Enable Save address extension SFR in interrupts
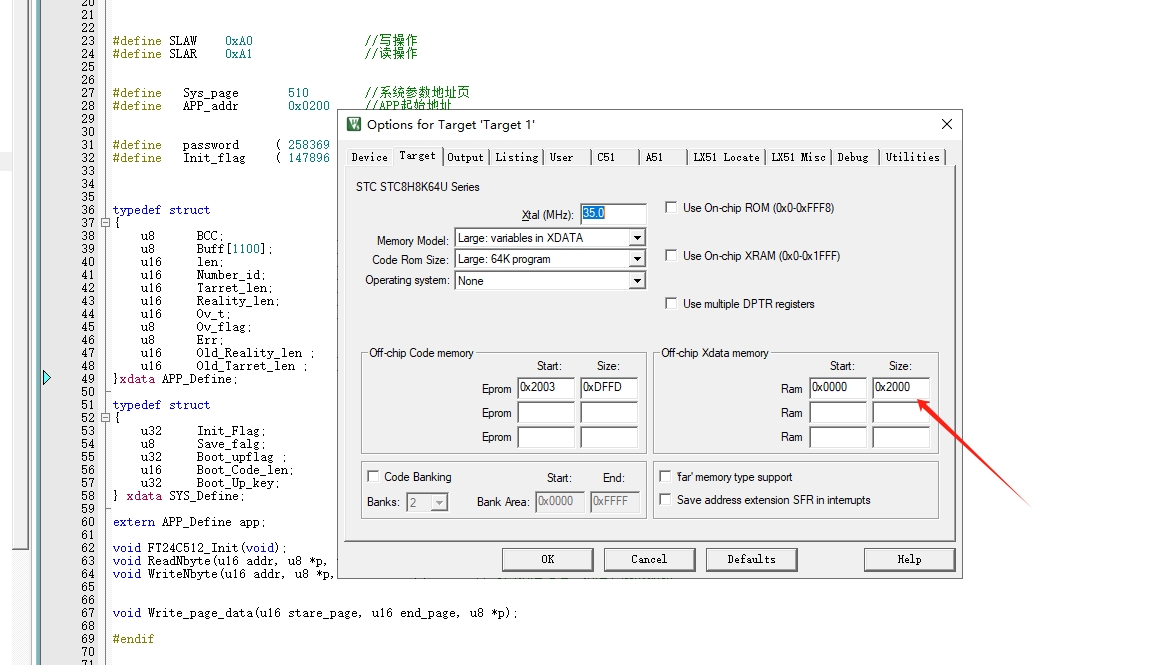Viewport: 1162px width, 665px height. [x=665, y=500]
